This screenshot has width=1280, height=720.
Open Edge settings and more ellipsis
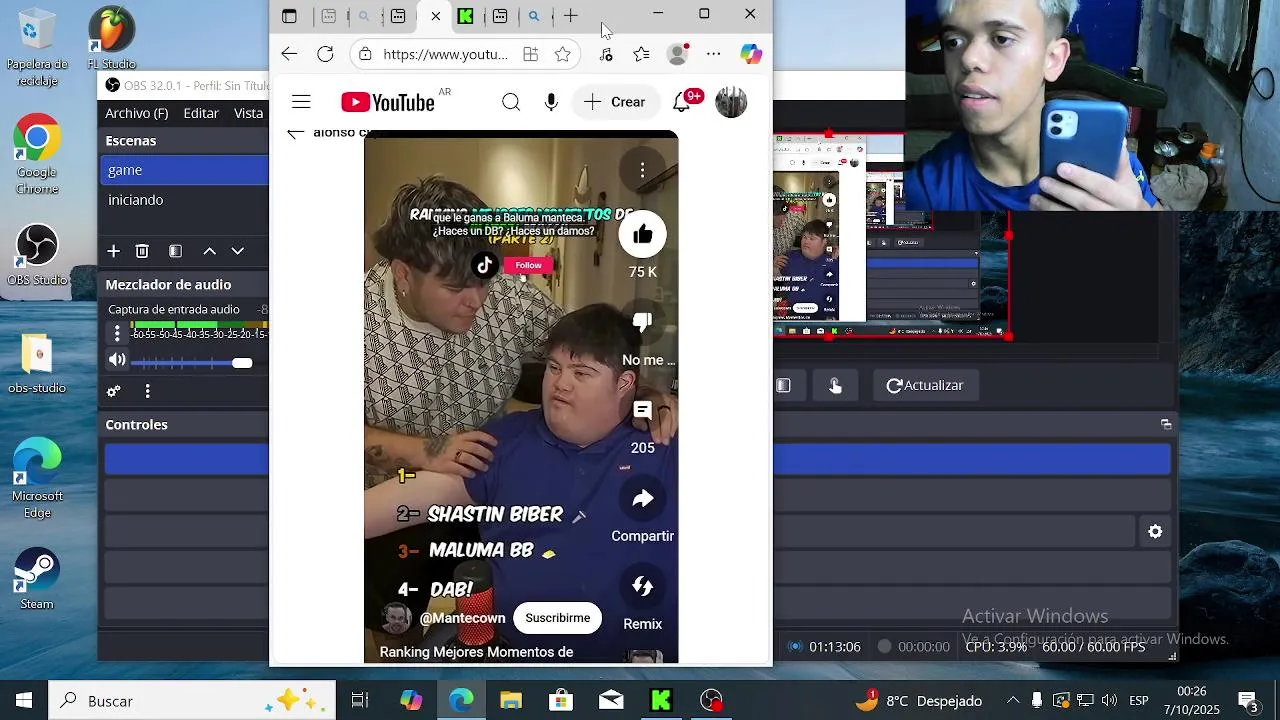click(713, 54)
